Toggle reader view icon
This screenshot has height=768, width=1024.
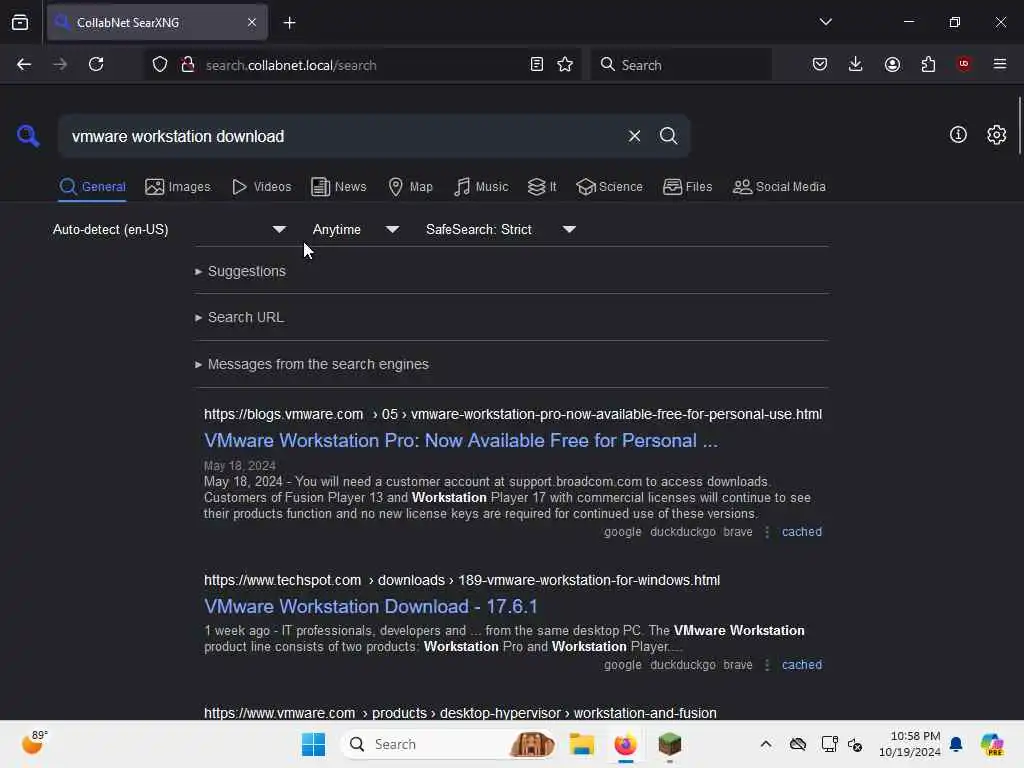[x=537, y=64]
